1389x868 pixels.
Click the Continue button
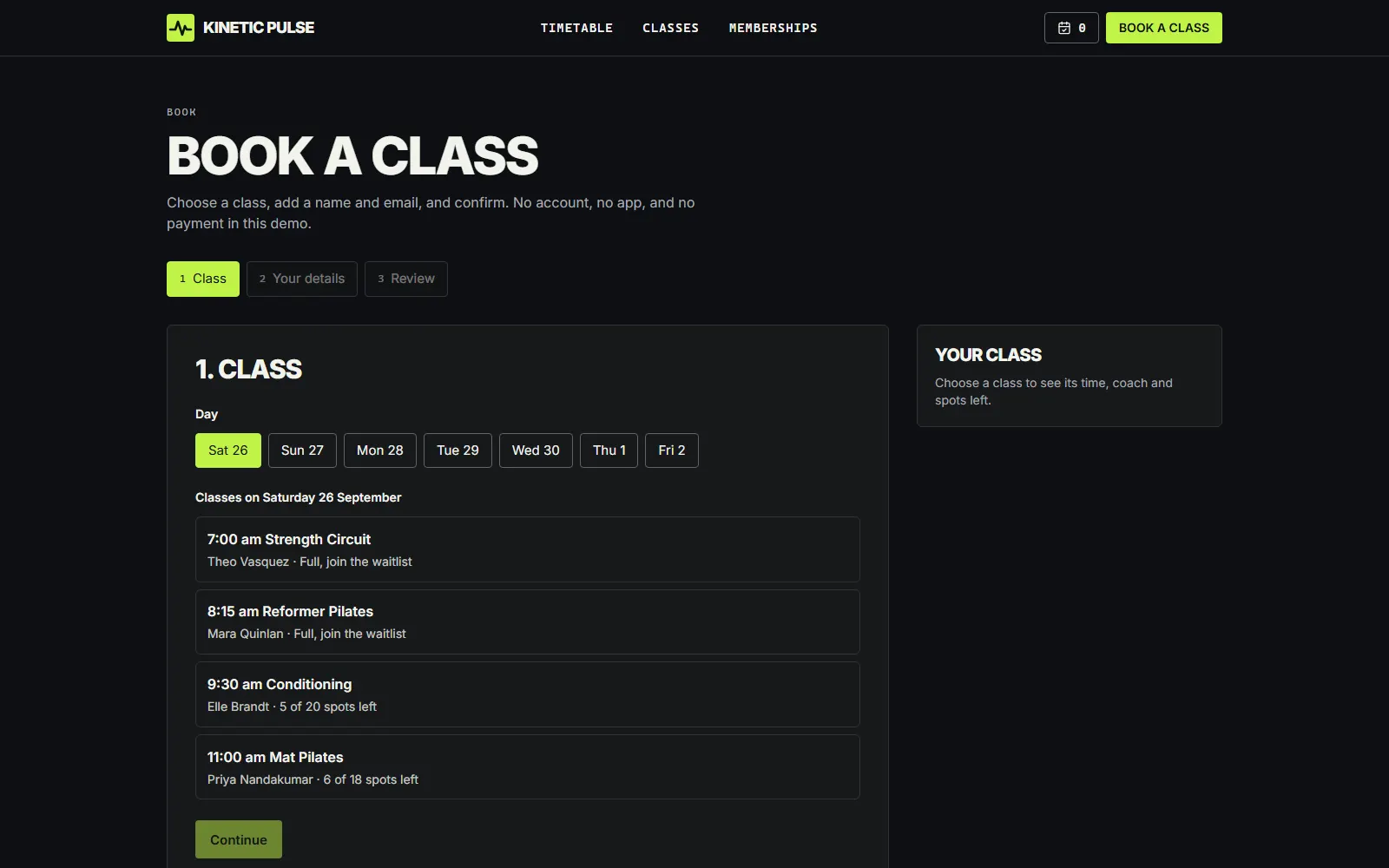coord(239,839)
